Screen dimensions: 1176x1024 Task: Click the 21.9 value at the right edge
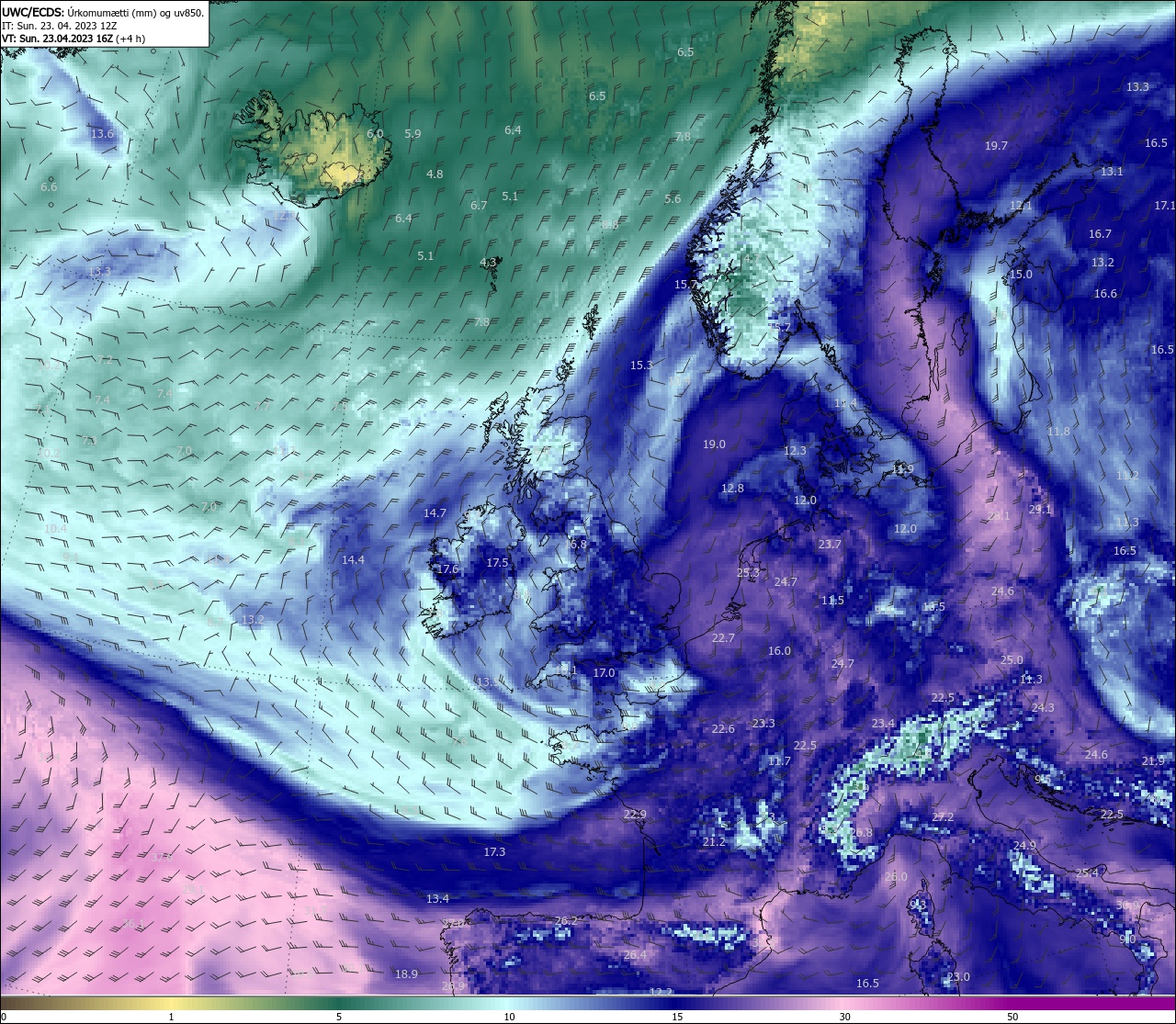point(1153,761)
